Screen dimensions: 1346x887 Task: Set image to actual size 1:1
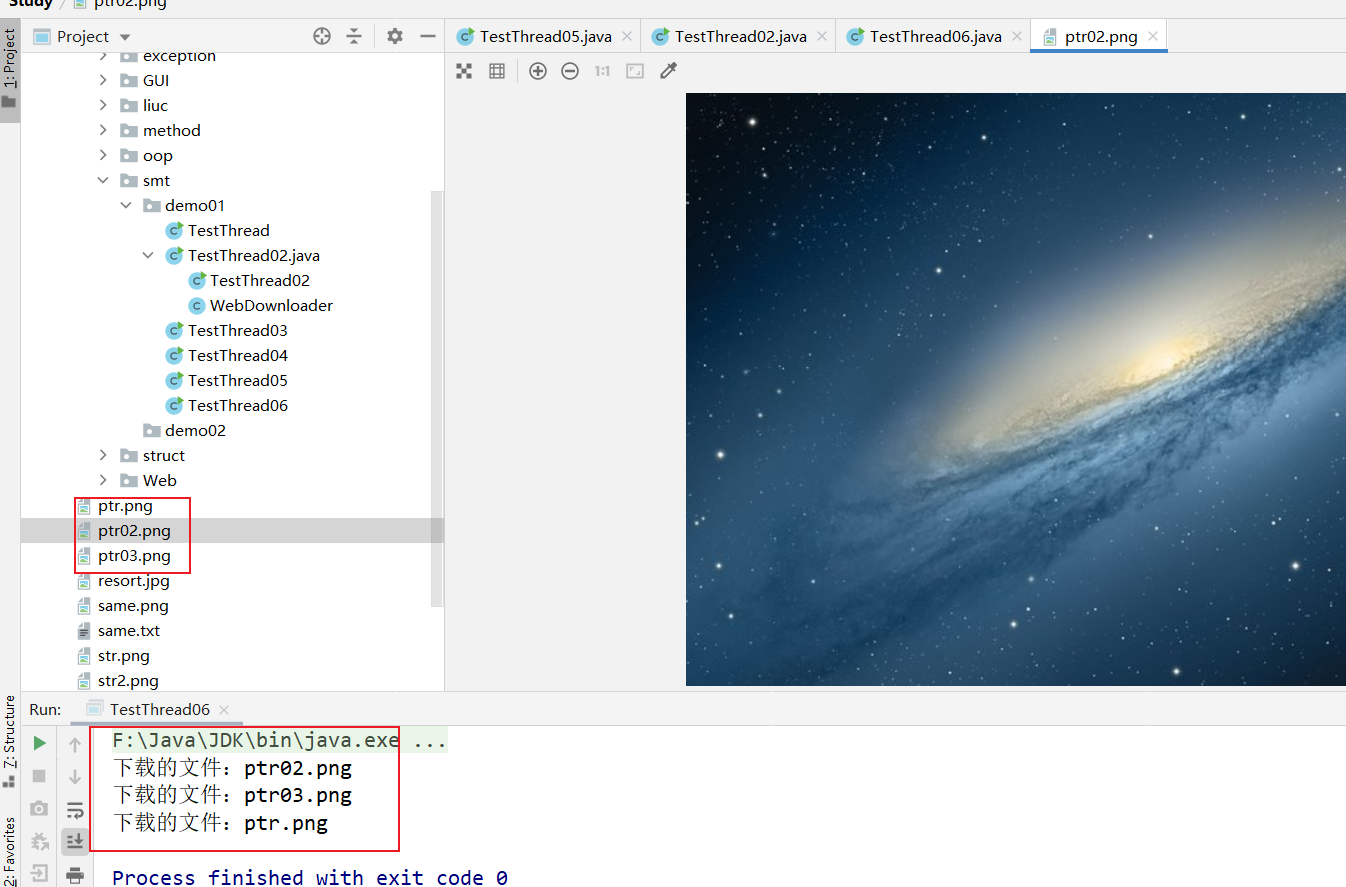click(x=602, y=71)
